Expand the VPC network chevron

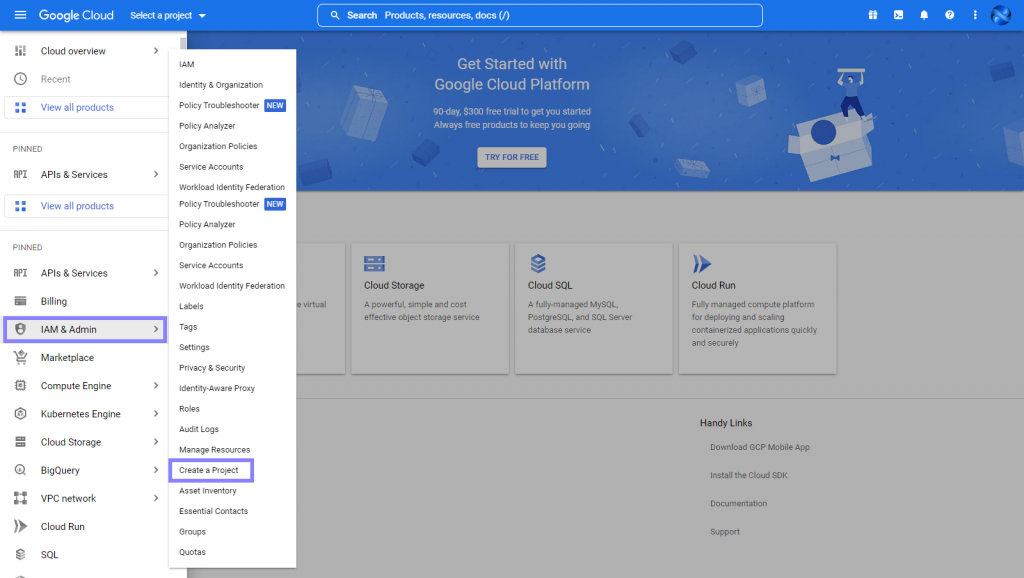(155, 498)
